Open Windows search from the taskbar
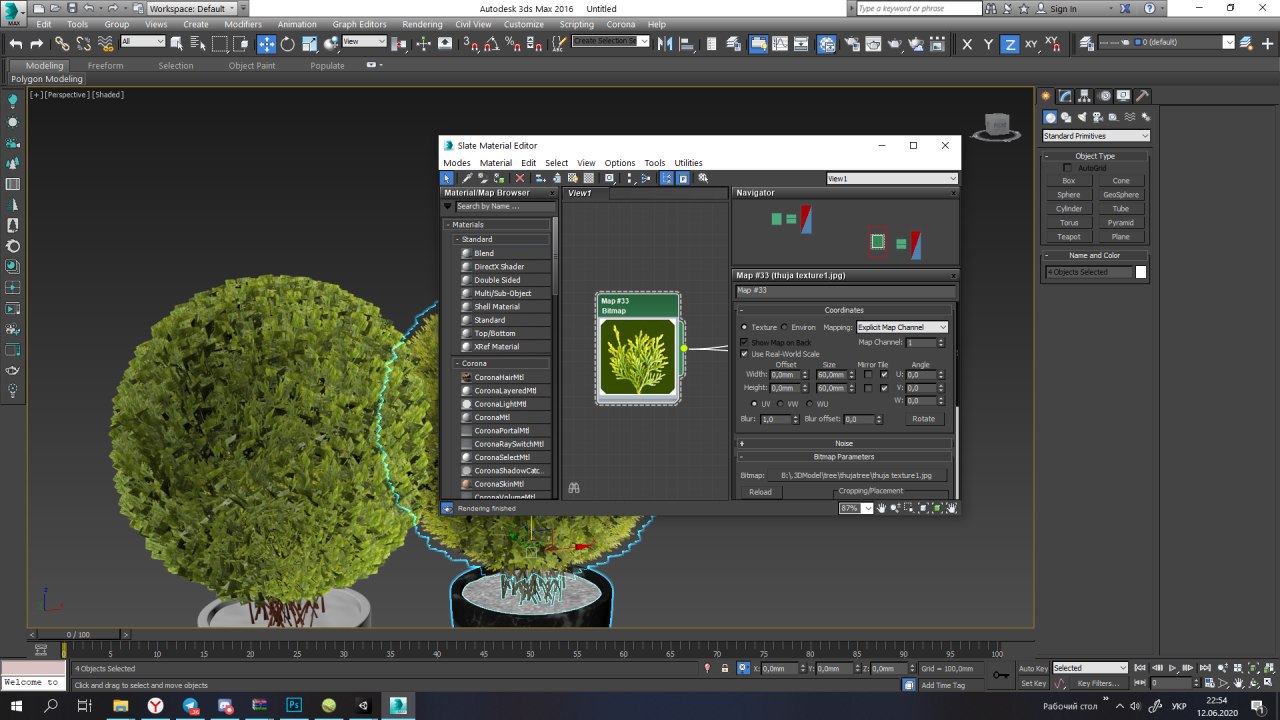 click(x=52, y=705)
